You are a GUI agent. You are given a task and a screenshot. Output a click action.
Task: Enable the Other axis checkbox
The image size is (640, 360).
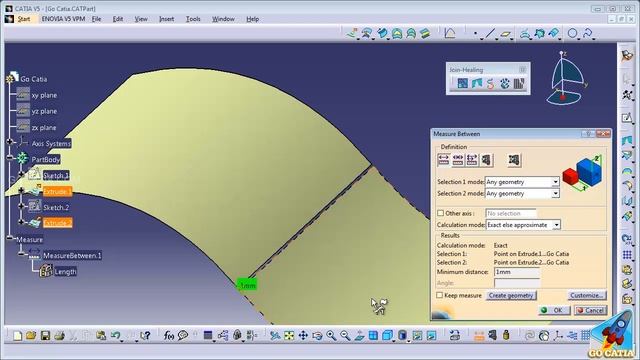pos(440,213)
